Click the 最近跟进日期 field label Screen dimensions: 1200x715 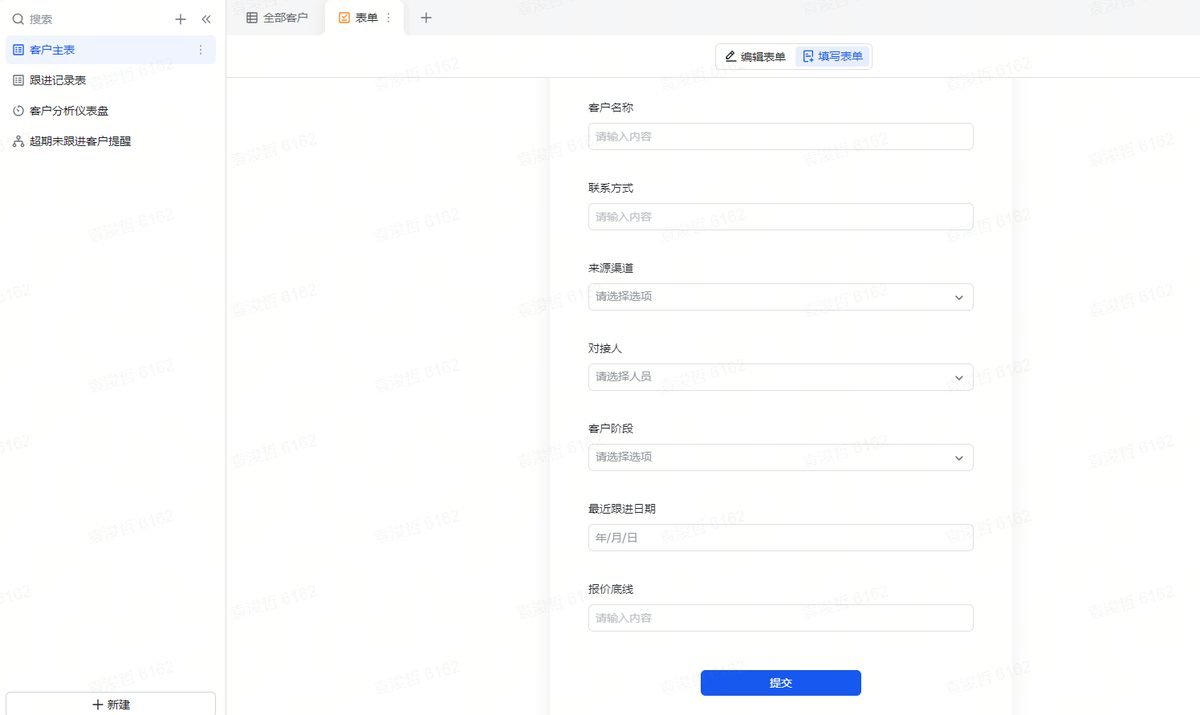(622, 508)
